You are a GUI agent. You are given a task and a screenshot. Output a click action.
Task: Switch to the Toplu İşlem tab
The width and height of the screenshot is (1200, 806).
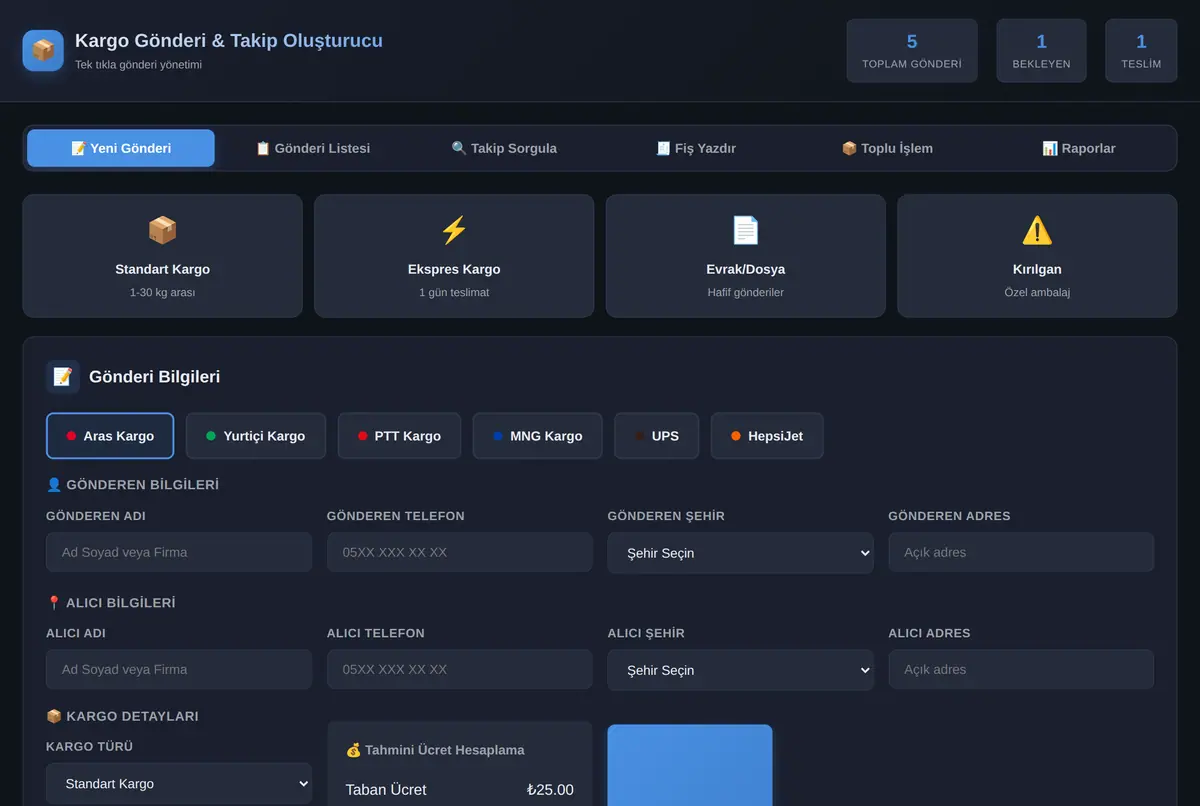tap(887, 148)
